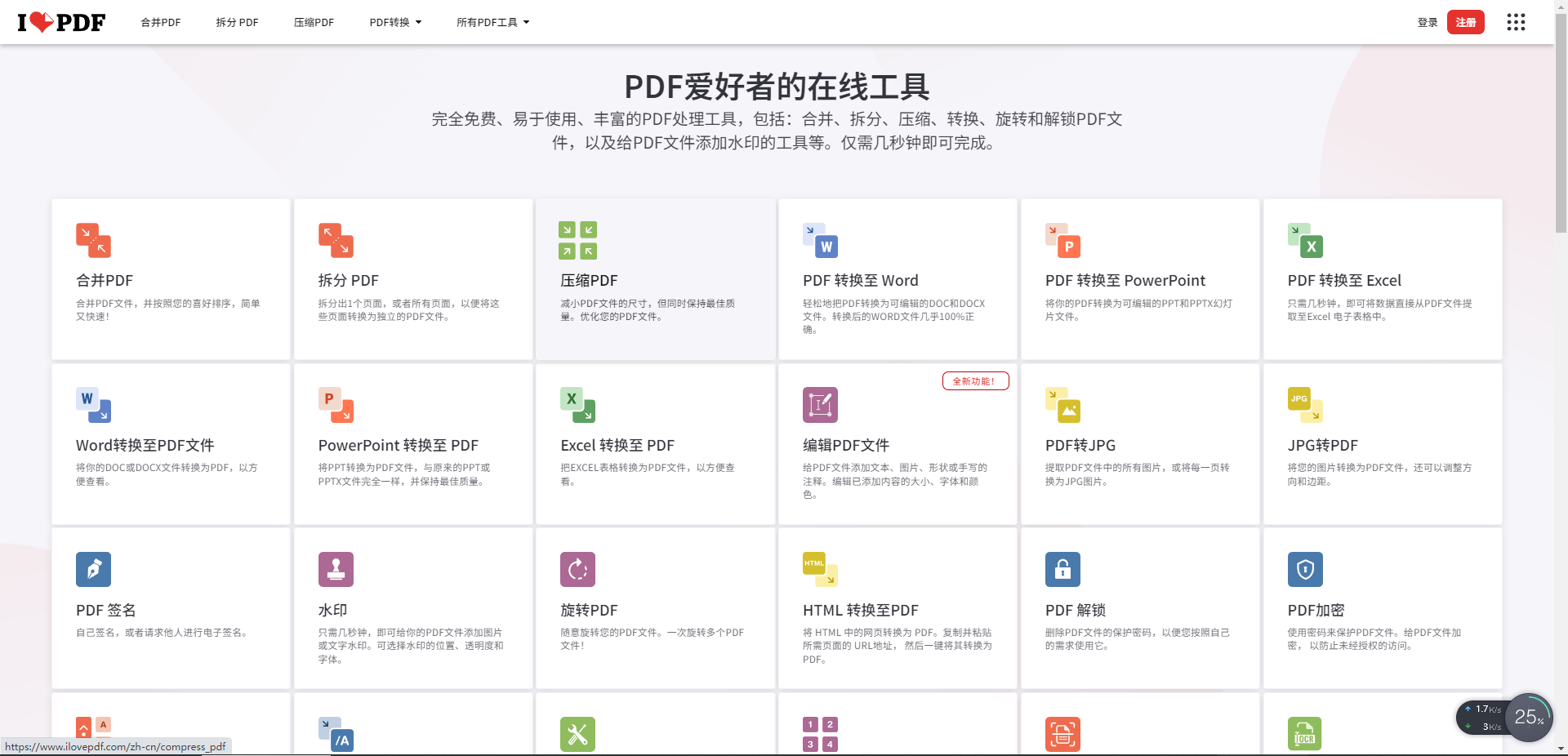Image resolution: width=1568 pixels, height=756 pixels.
Task: Click the 旋转PDF card description text
Action: (x=653, y=638)
